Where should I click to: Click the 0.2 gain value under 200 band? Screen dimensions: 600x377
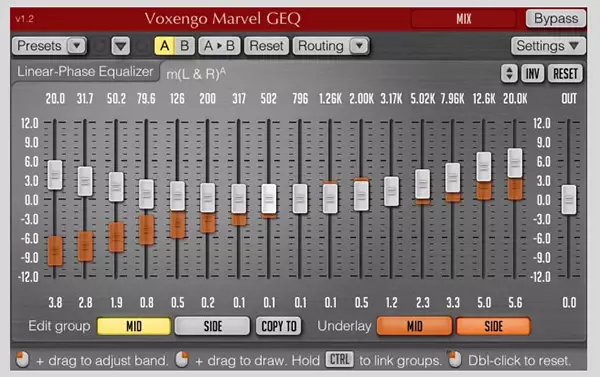click(208, 303)
